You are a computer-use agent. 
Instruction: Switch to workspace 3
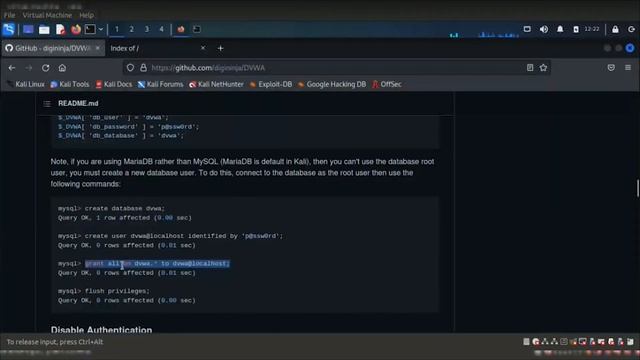point(147,29)
